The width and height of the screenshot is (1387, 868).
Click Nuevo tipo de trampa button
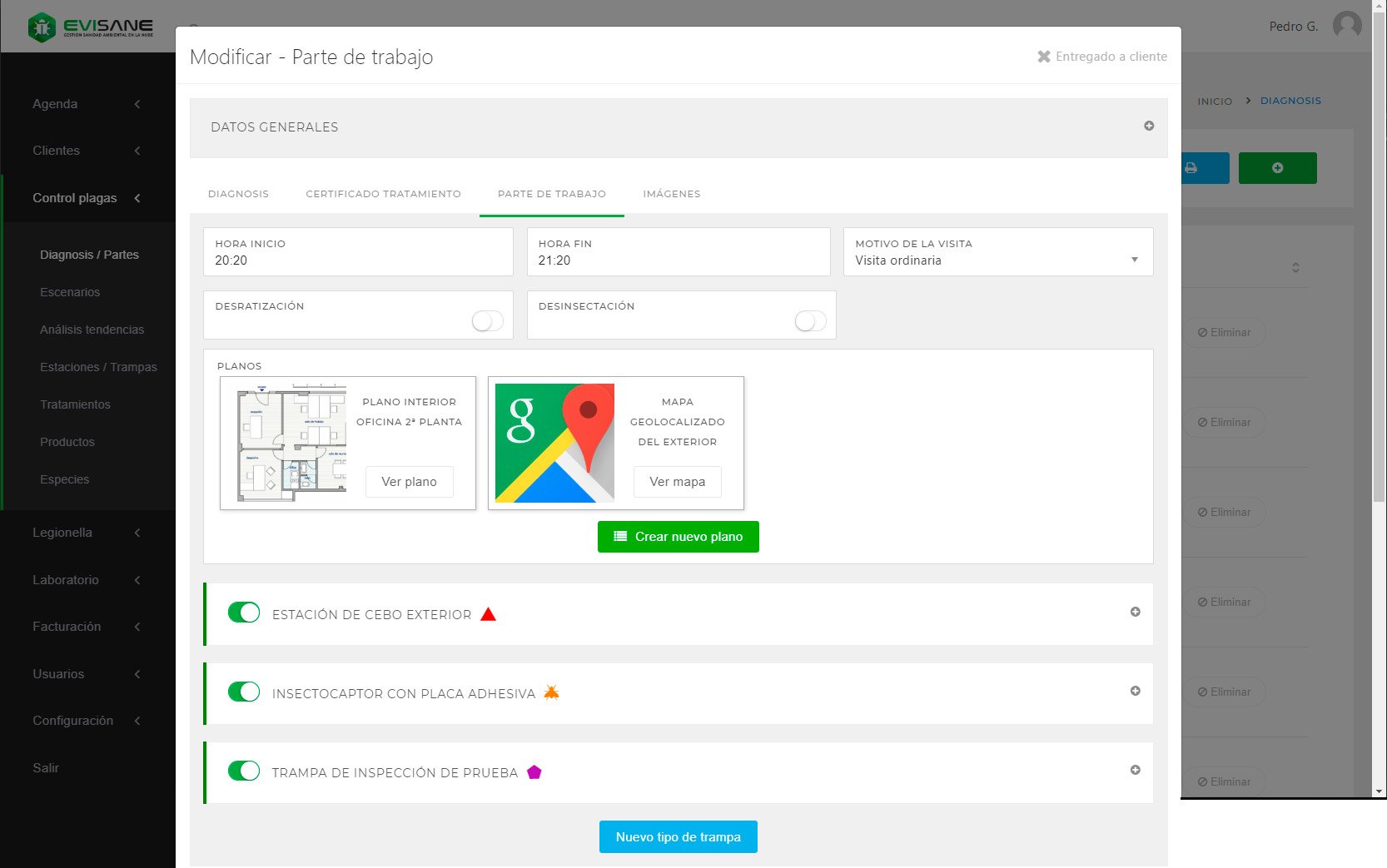coord(678,837)
